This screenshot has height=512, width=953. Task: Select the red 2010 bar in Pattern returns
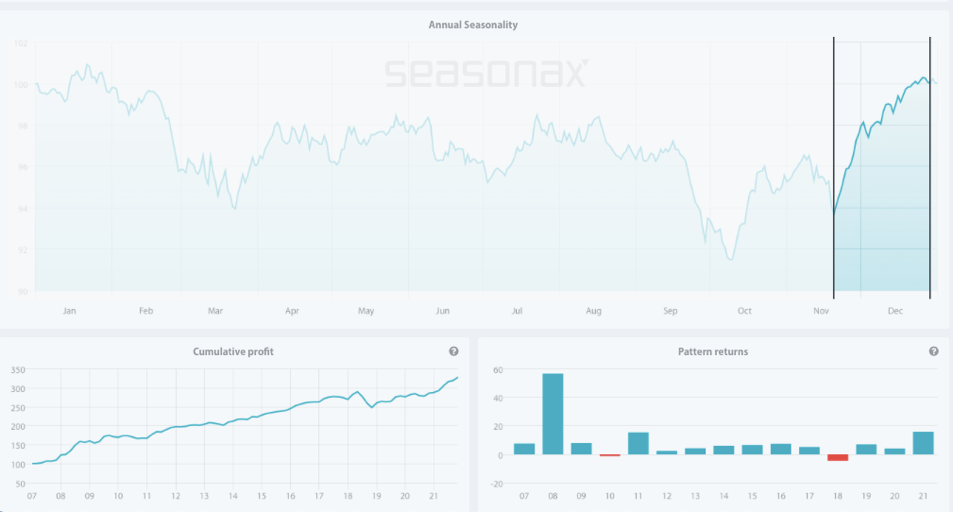pos(610,455)
